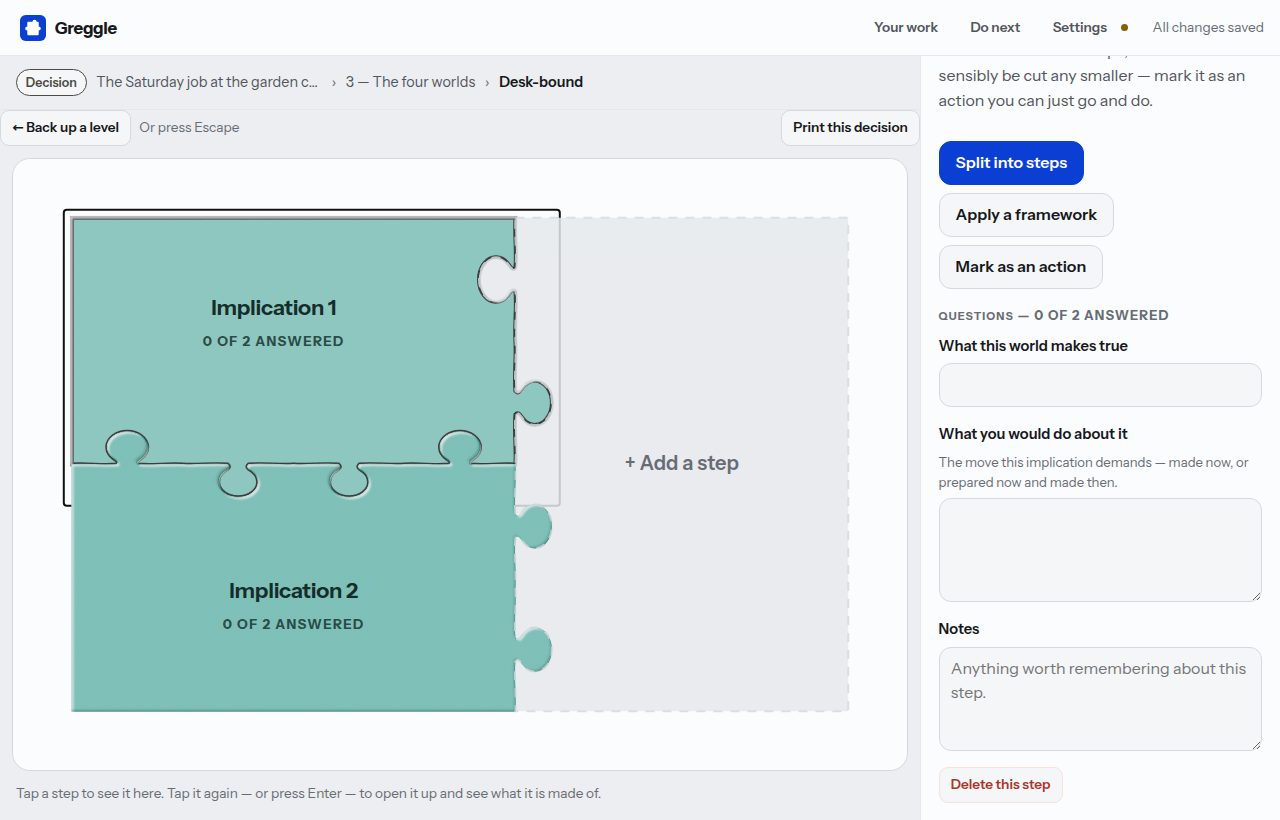Click Apply a framework
Viewport: 1280px width, 820px height.
[1026, 215]
